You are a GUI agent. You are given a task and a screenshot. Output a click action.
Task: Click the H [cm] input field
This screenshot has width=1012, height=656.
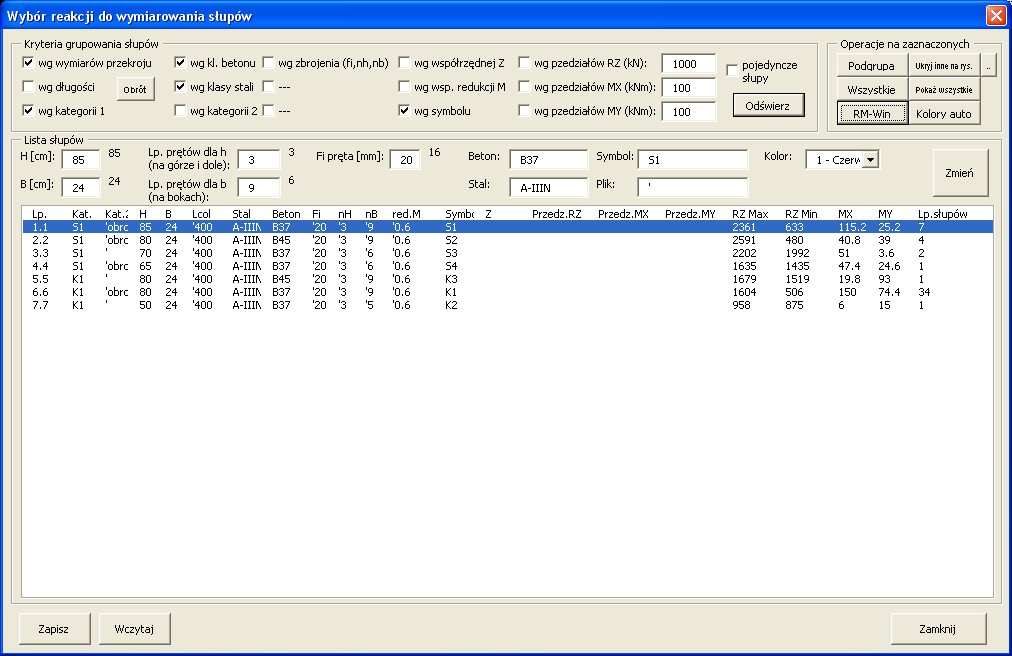tap(81, 160)
